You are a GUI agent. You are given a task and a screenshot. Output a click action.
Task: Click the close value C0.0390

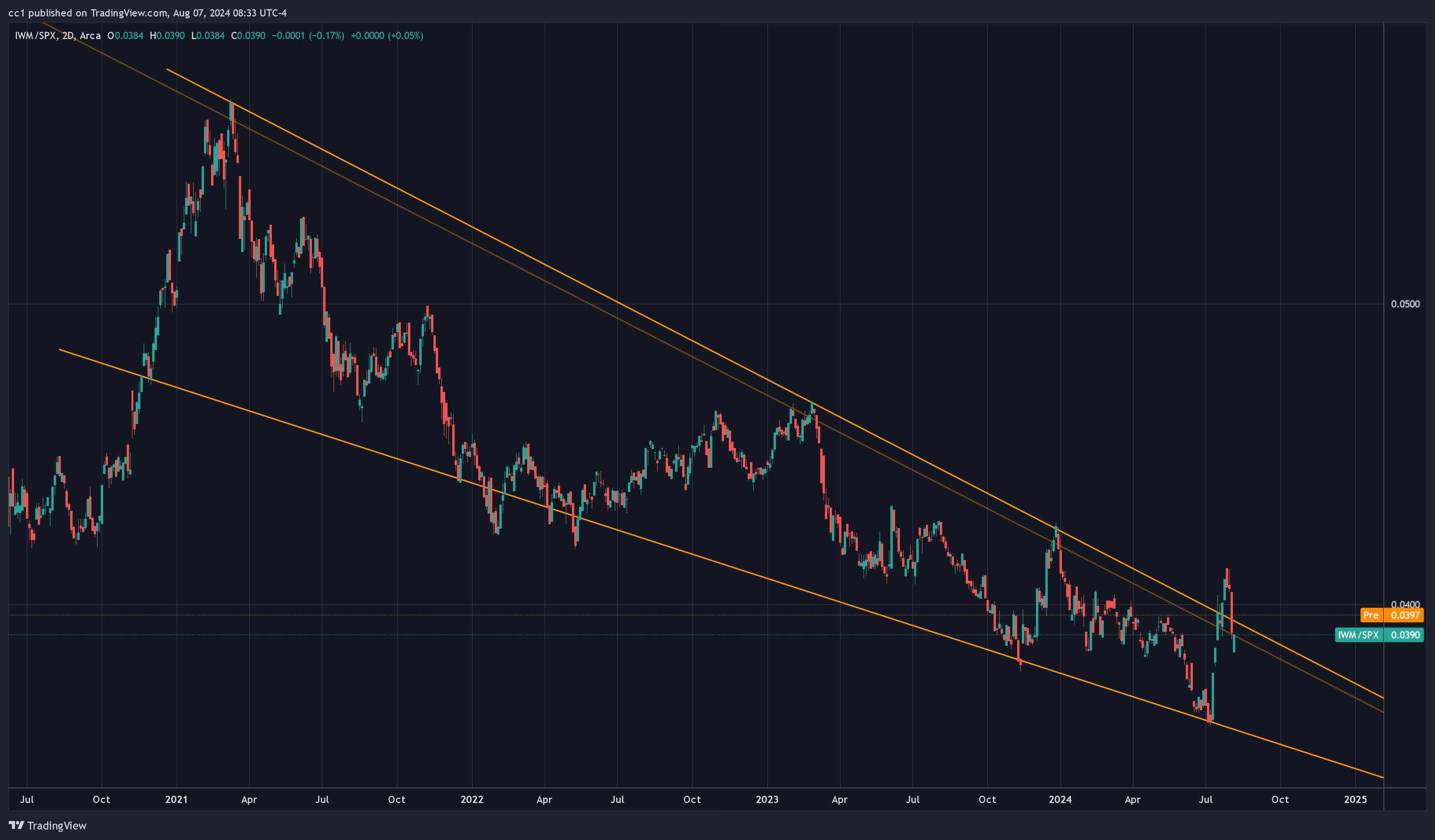pyautogui.click(x=248, y=35)
